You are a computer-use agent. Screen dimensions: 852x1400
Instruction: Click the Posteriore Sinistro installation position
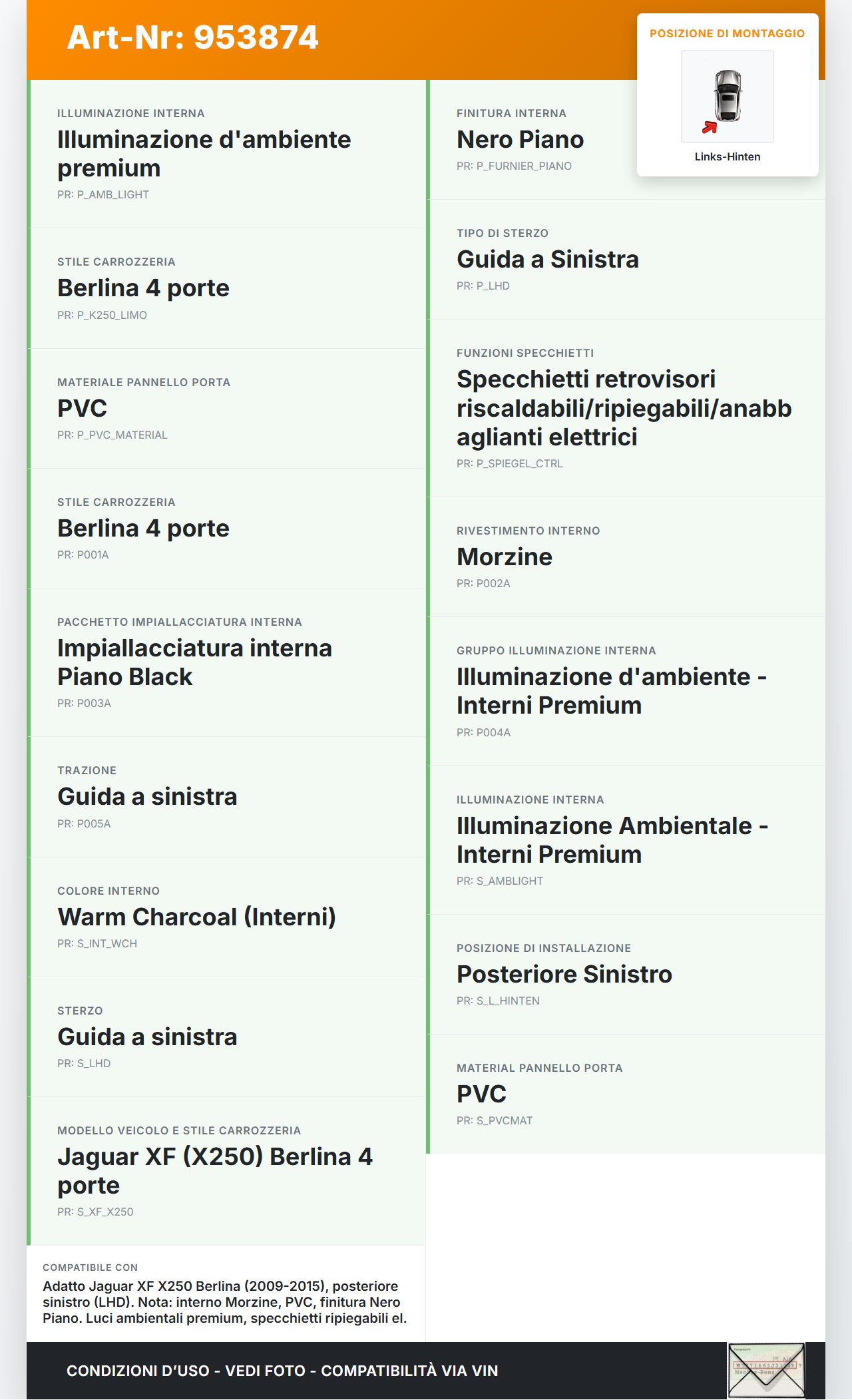pyautogui.click(x=564, y=974)
